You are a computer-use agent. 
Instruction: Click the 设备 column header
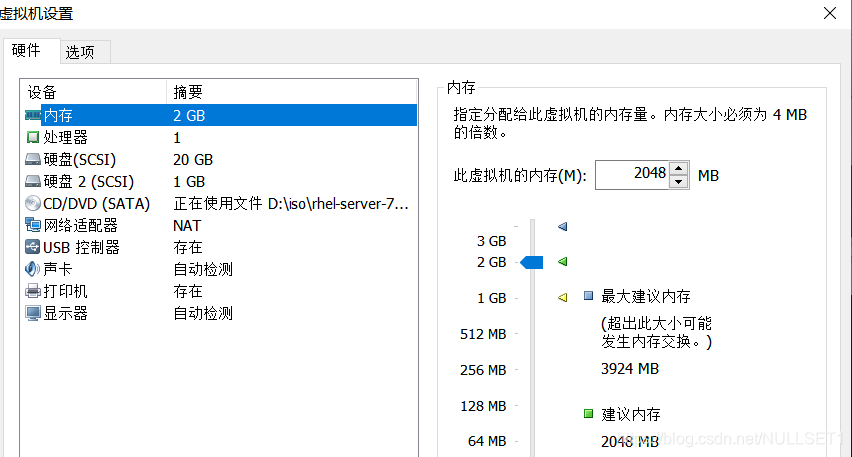(93, 92)
